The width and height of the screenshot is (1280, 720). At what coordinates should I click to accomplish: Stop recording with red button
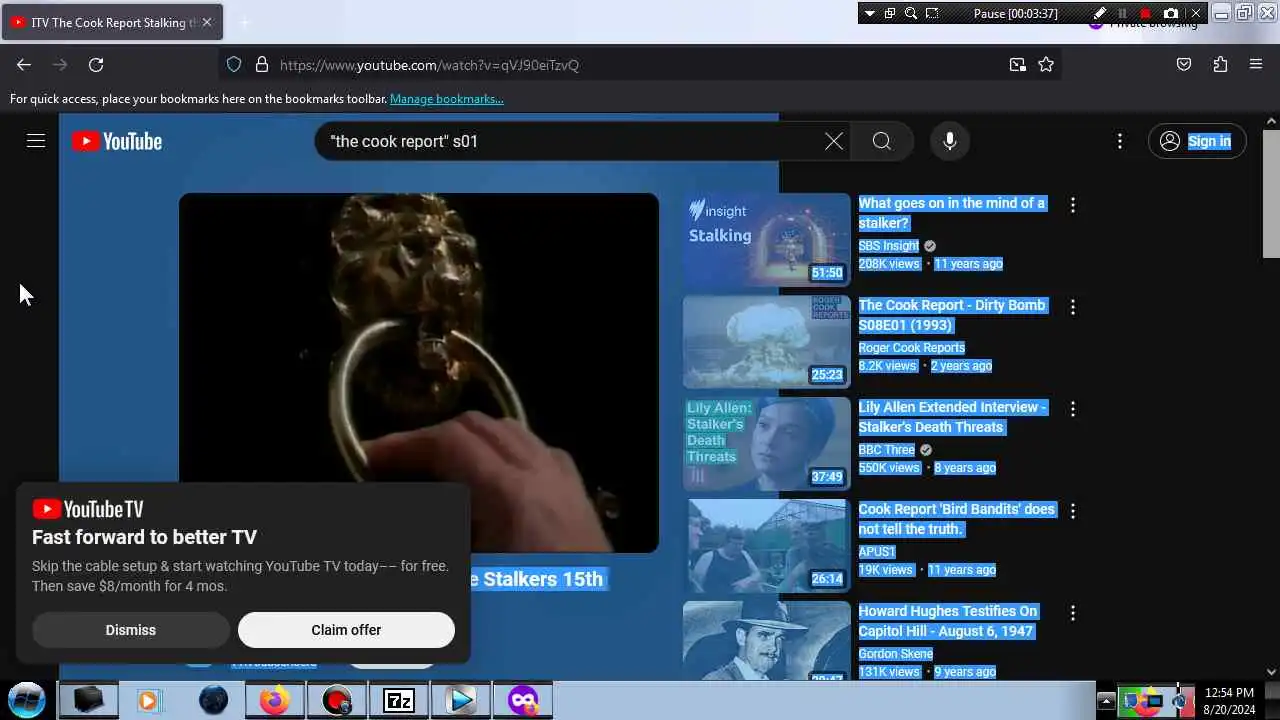pyautogui.click(x=1146, y=13)
